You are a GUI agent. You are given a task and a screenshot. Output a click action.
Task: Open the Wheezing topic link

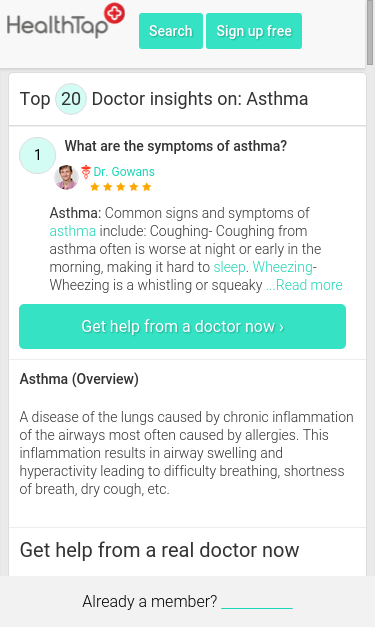pyautogui.click(x=283, y=267)
